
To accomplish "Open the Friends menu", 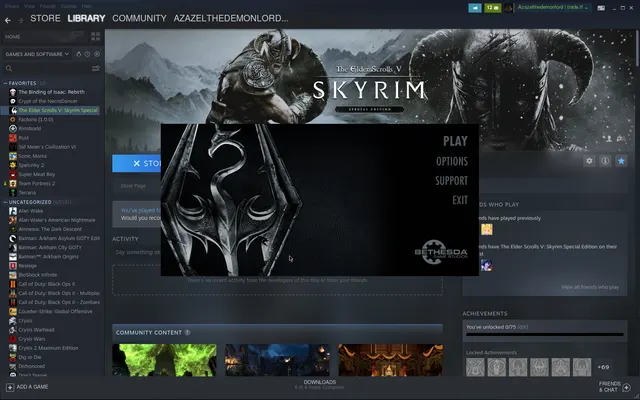I will pyautogui.click(x=48, y=6).
